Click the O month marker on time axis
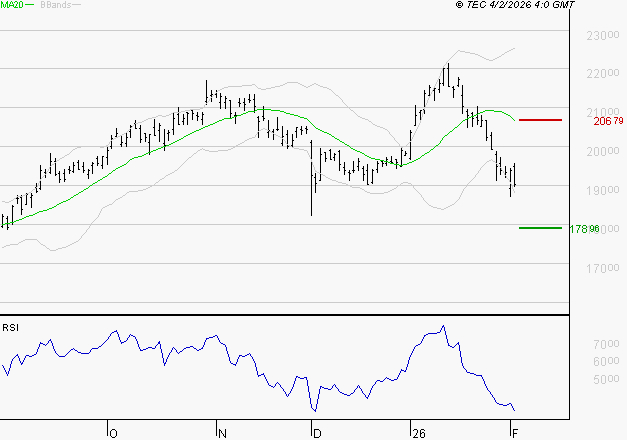 click(114, 434)
